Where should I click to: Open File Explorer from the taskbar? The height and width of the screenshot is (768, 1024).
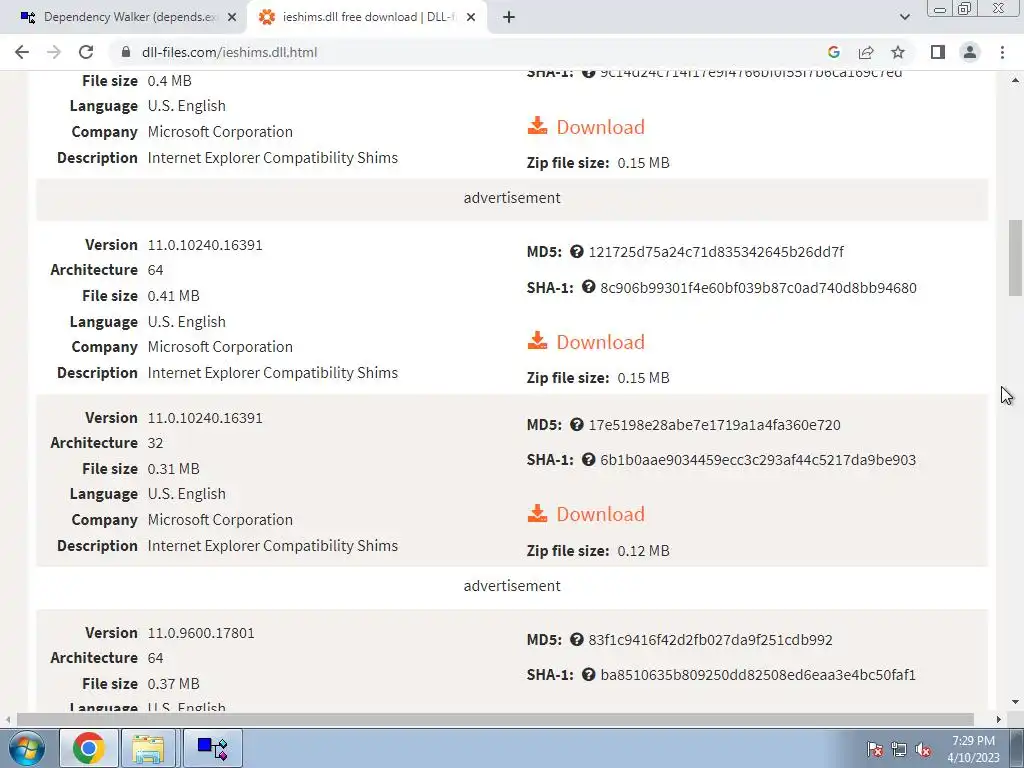(148, 748)
